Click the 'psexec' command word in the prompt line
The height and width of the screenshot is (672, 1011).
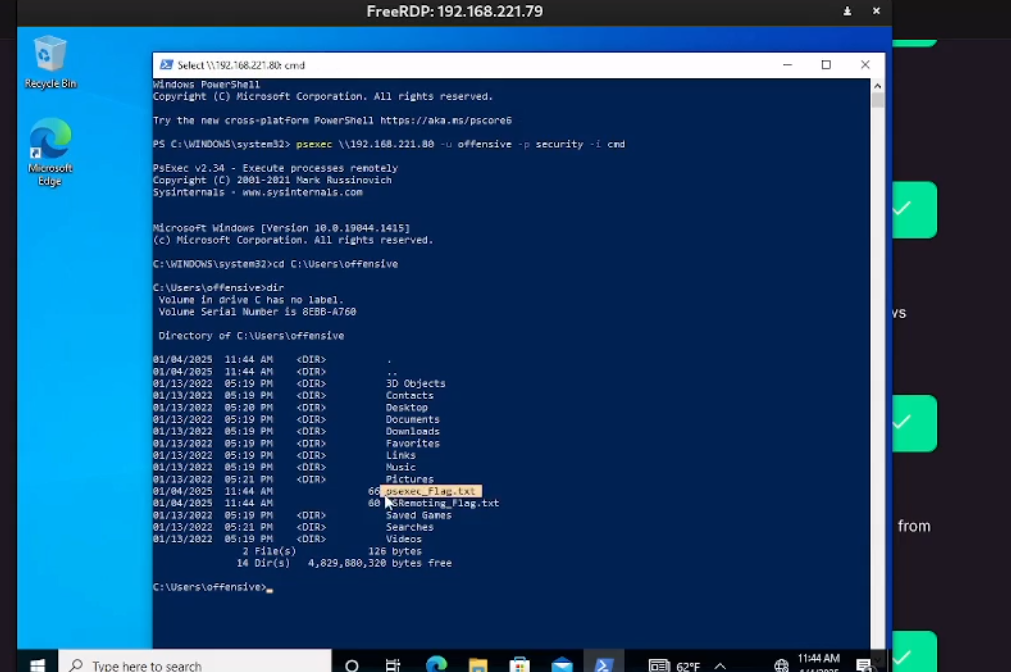coord(314,144)
